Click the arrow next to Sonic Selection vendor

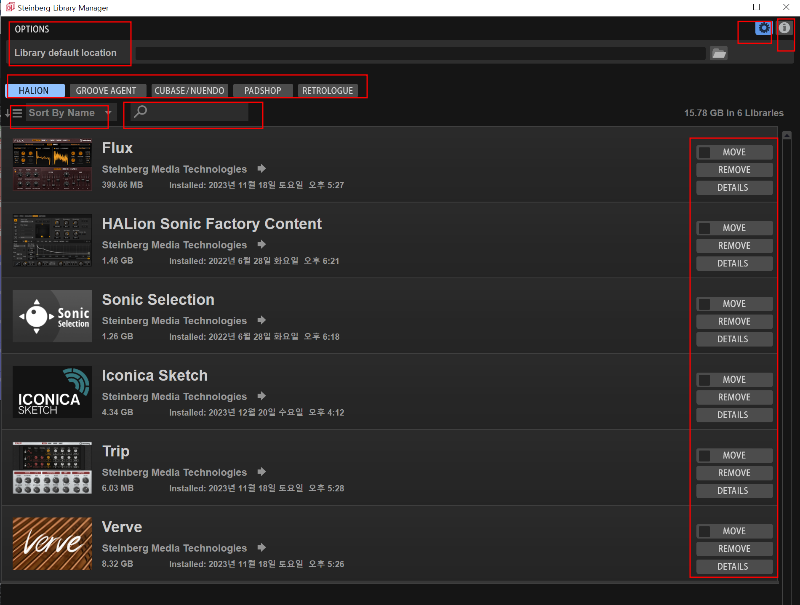(262, 320)
